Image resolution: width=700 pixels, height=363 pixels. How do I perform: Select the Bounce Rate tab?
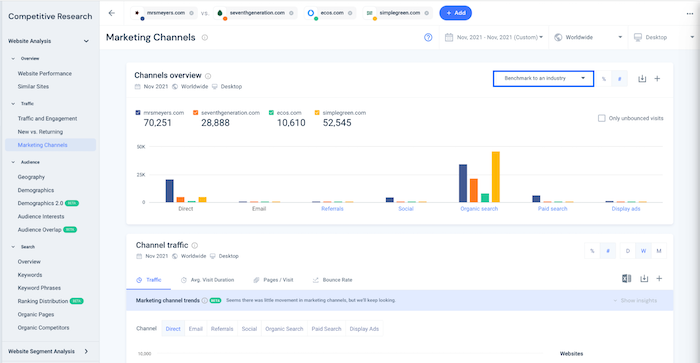coord(333,280)
